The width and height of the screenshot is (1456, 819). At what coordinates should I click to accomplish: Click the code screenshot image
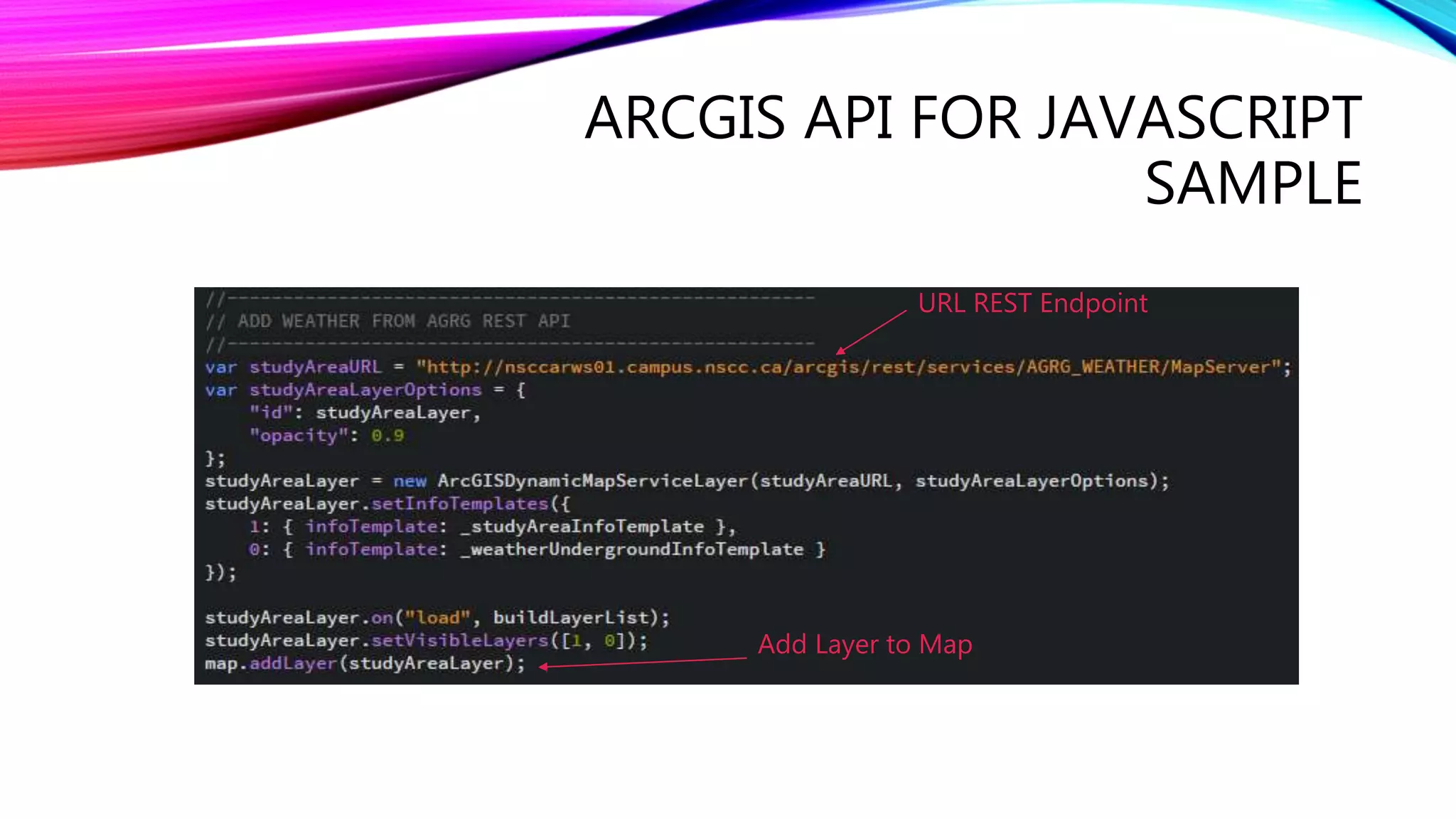pyautogui.click(x=746, y=486)
